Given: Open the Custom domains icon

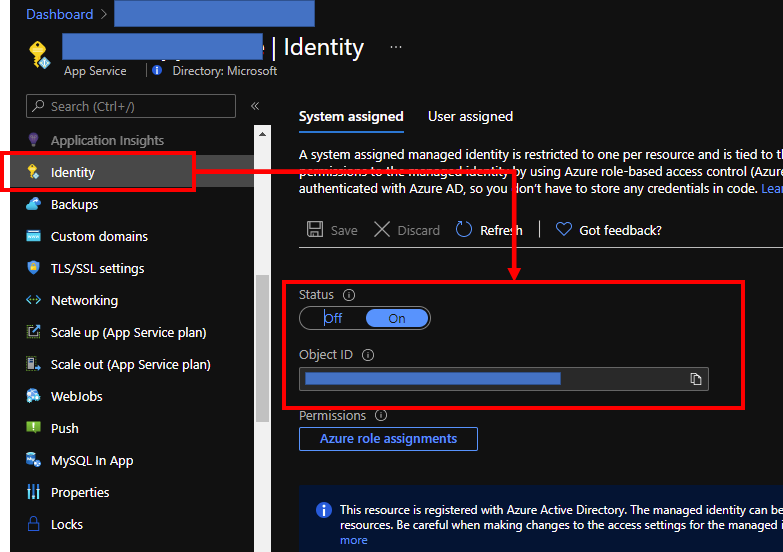Looking at the screenshot, I should 33,236.
